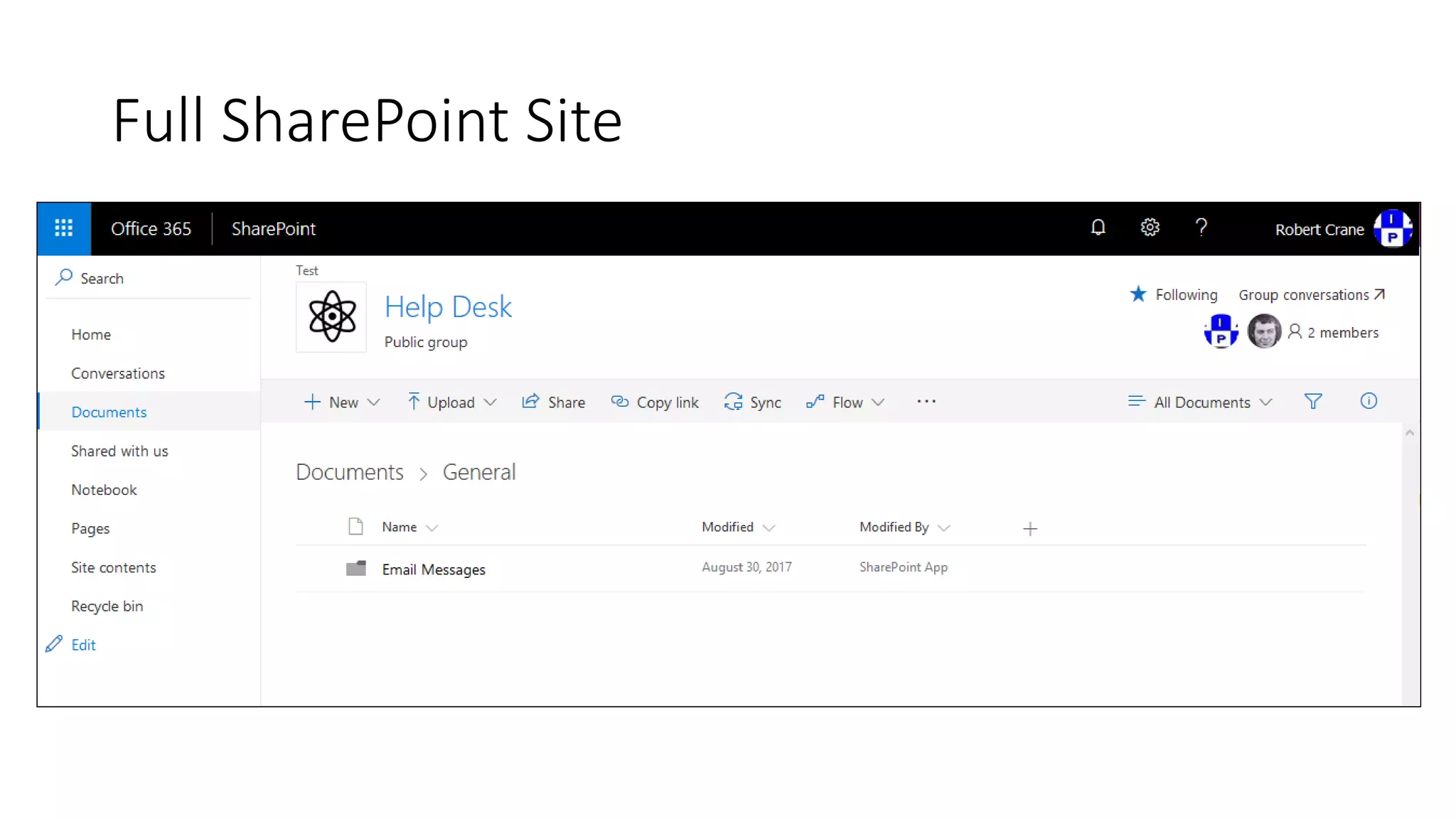Open the Email Messages folder
The height and width of the screenshot is (819, 1456).
click(434, 569)
